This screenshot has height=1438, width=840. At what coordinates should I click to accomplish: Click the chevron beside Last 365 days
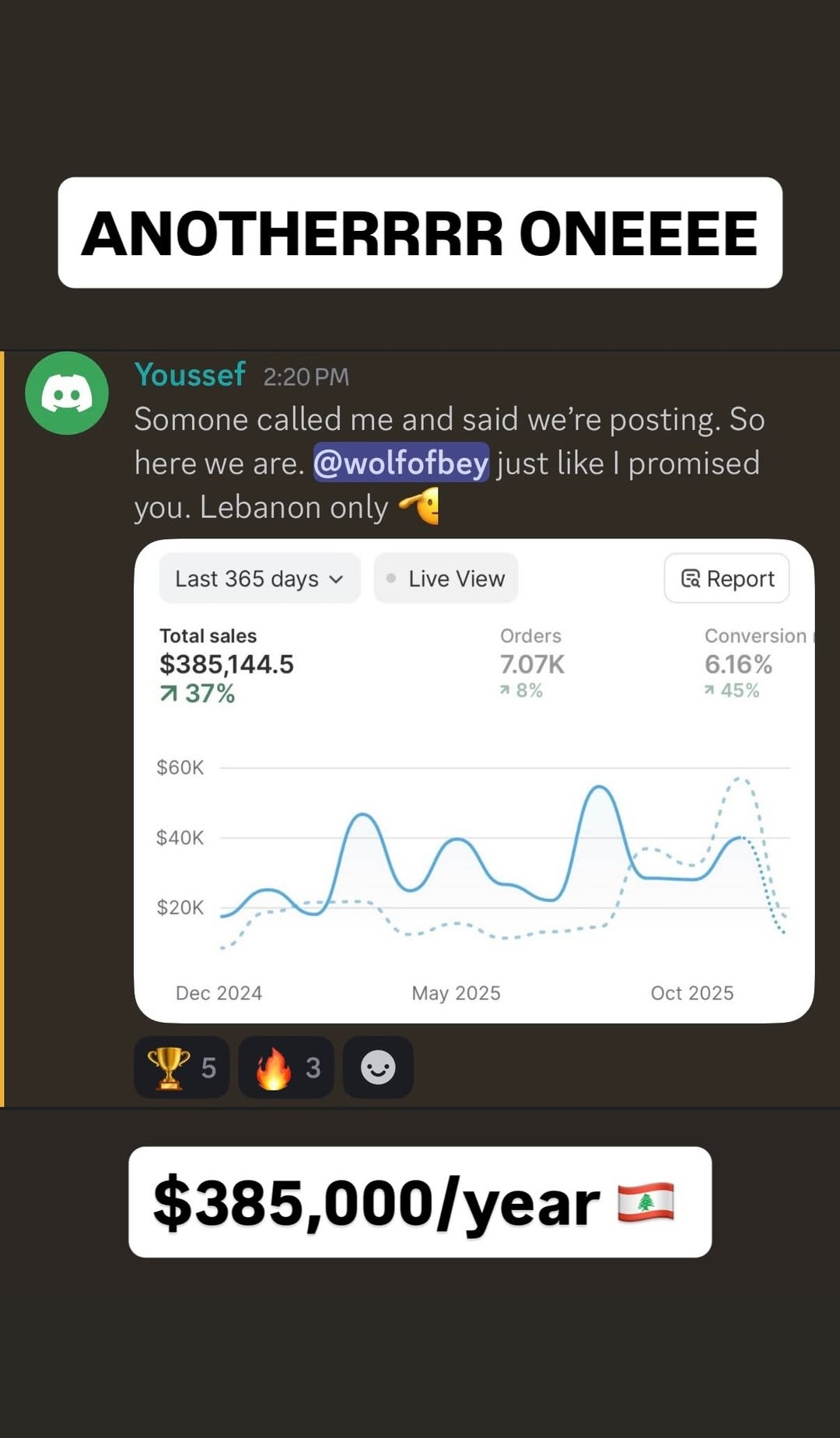point(336,579)
